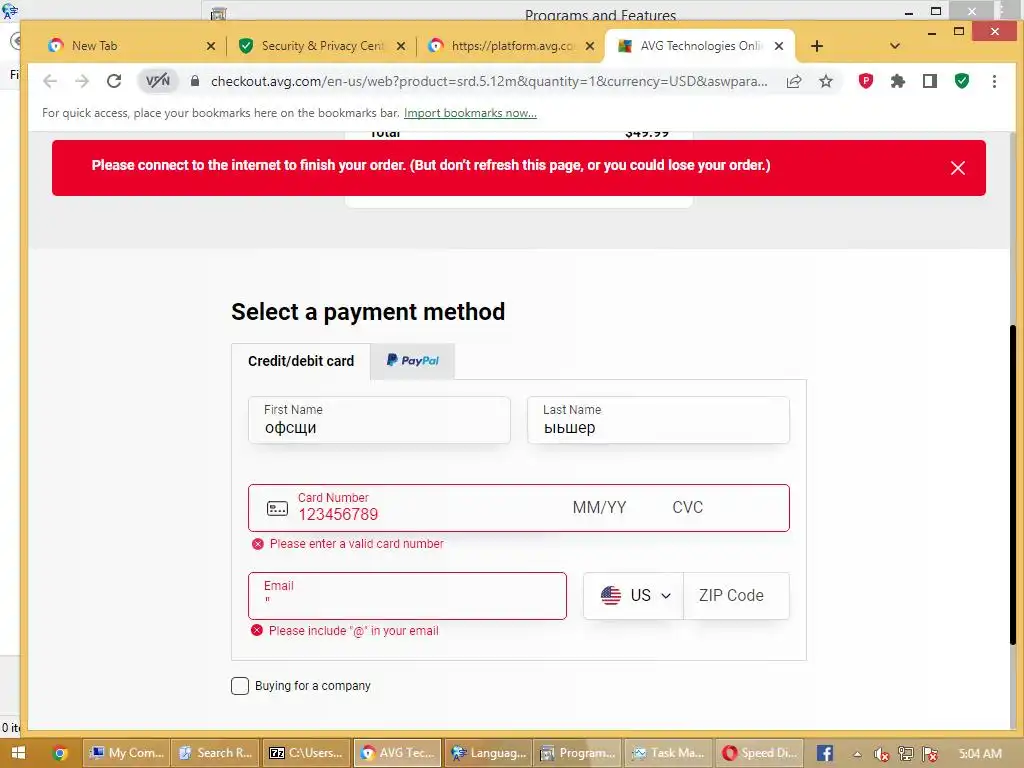Click the credit card icon in card field
The width and height of the screenshot is (1024, 768).
coord(278,508)
